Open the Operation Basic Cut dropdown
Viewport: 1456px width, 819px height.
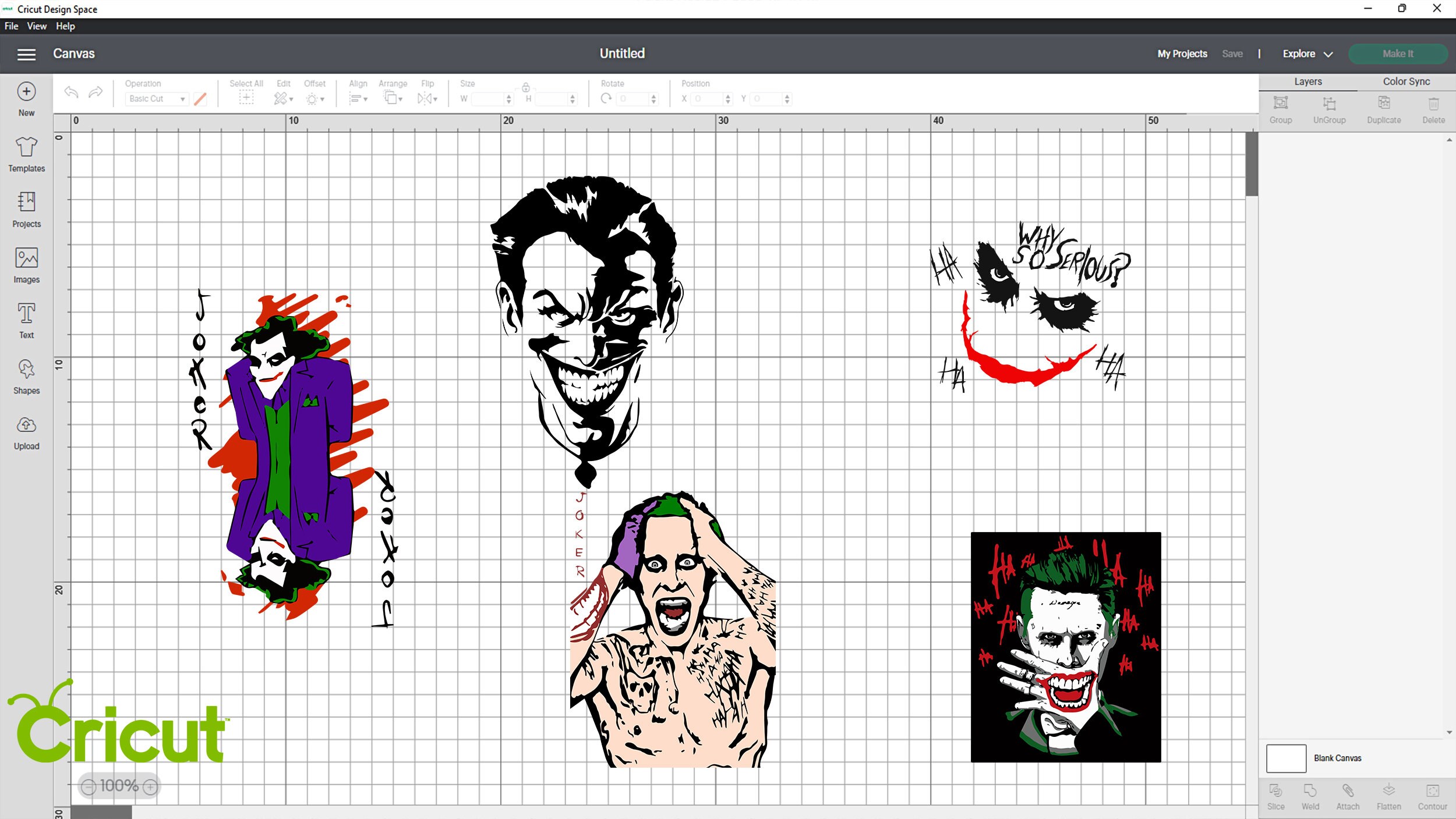click(157, 99)
